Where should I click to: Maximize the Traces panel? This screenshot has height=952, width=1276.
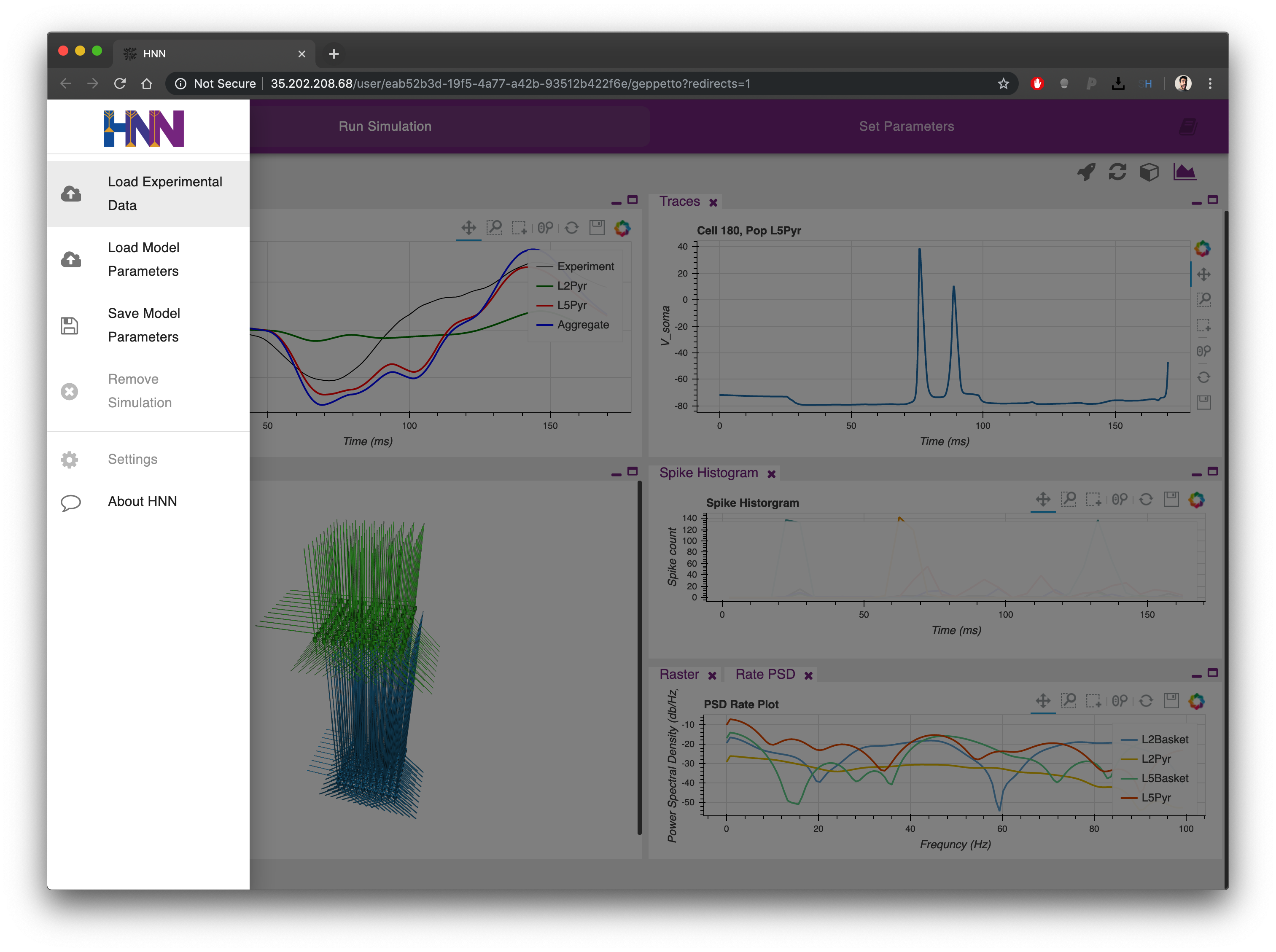point(1213,200)
